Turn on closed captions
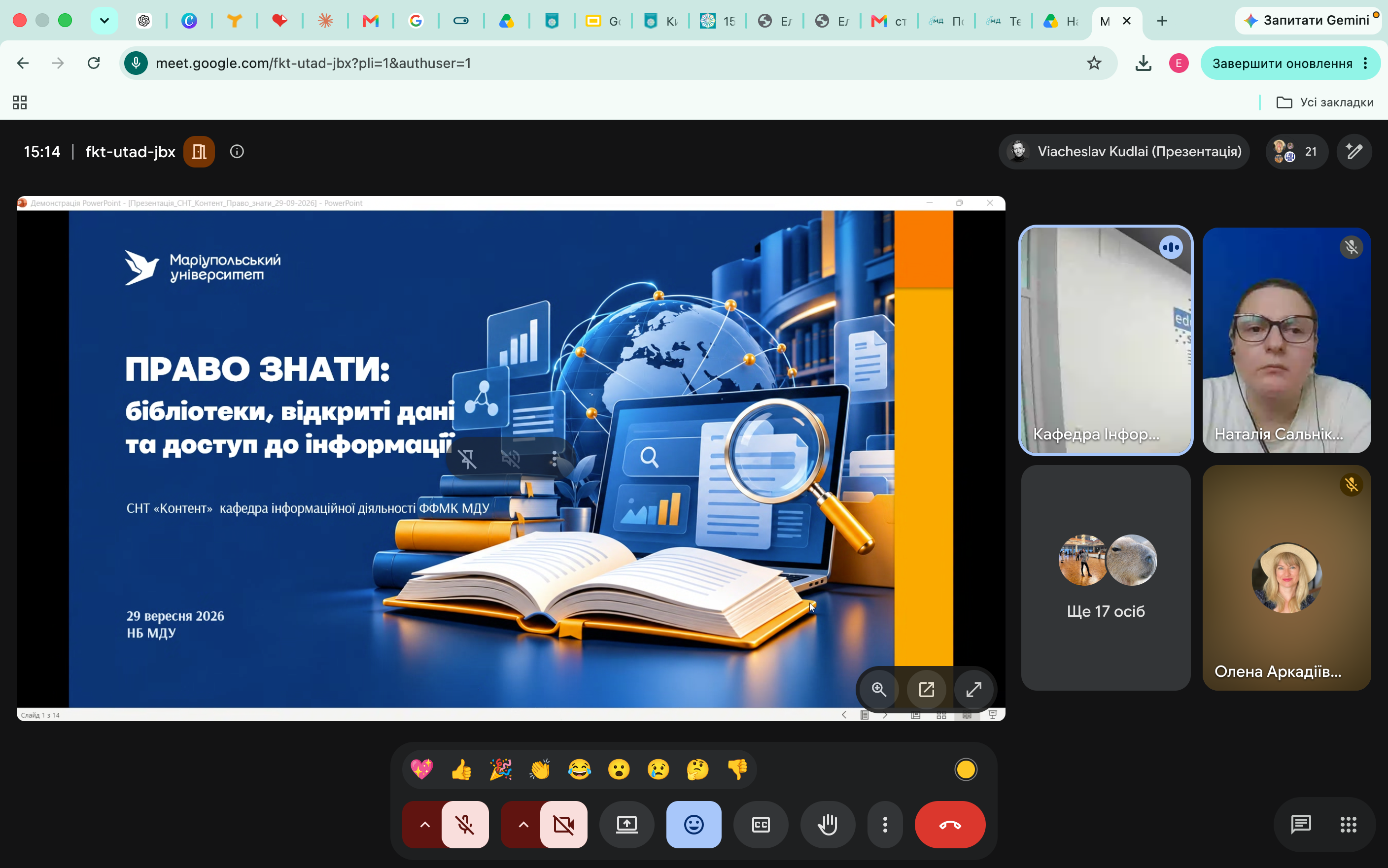 coord(761,825)
